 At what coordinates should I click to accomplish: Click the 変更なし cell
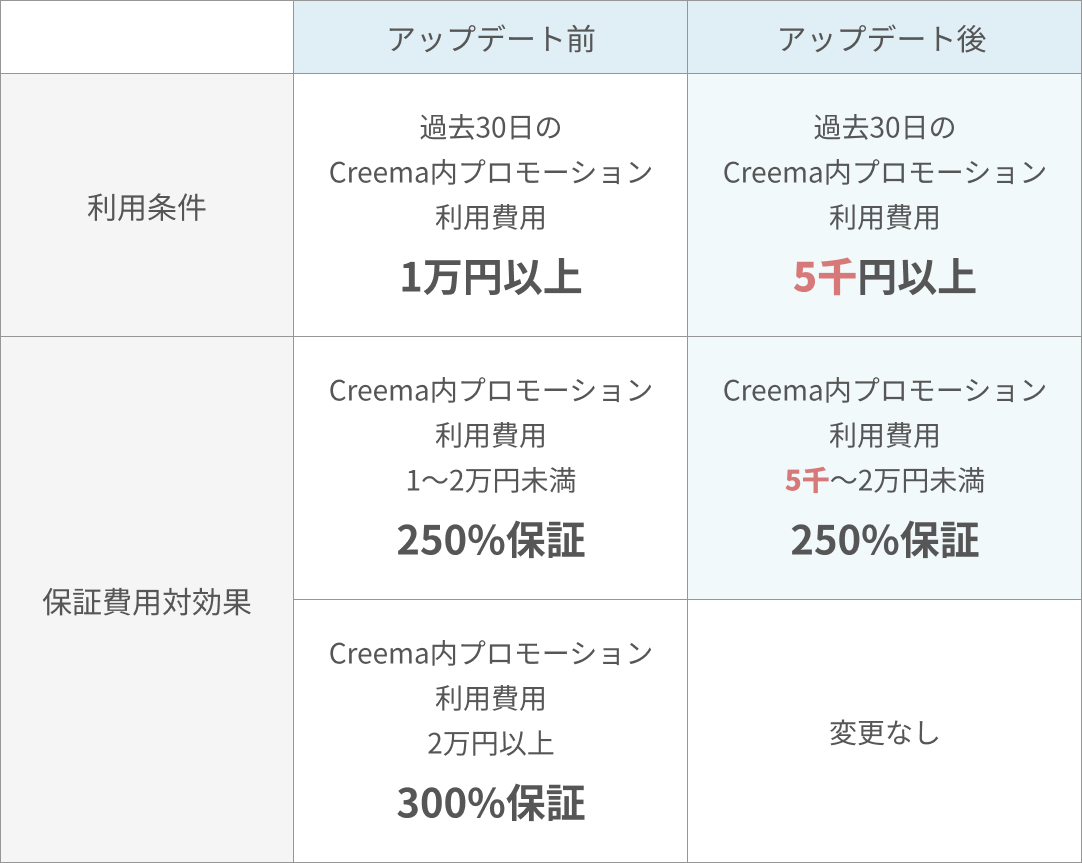[x=884, y=733]
